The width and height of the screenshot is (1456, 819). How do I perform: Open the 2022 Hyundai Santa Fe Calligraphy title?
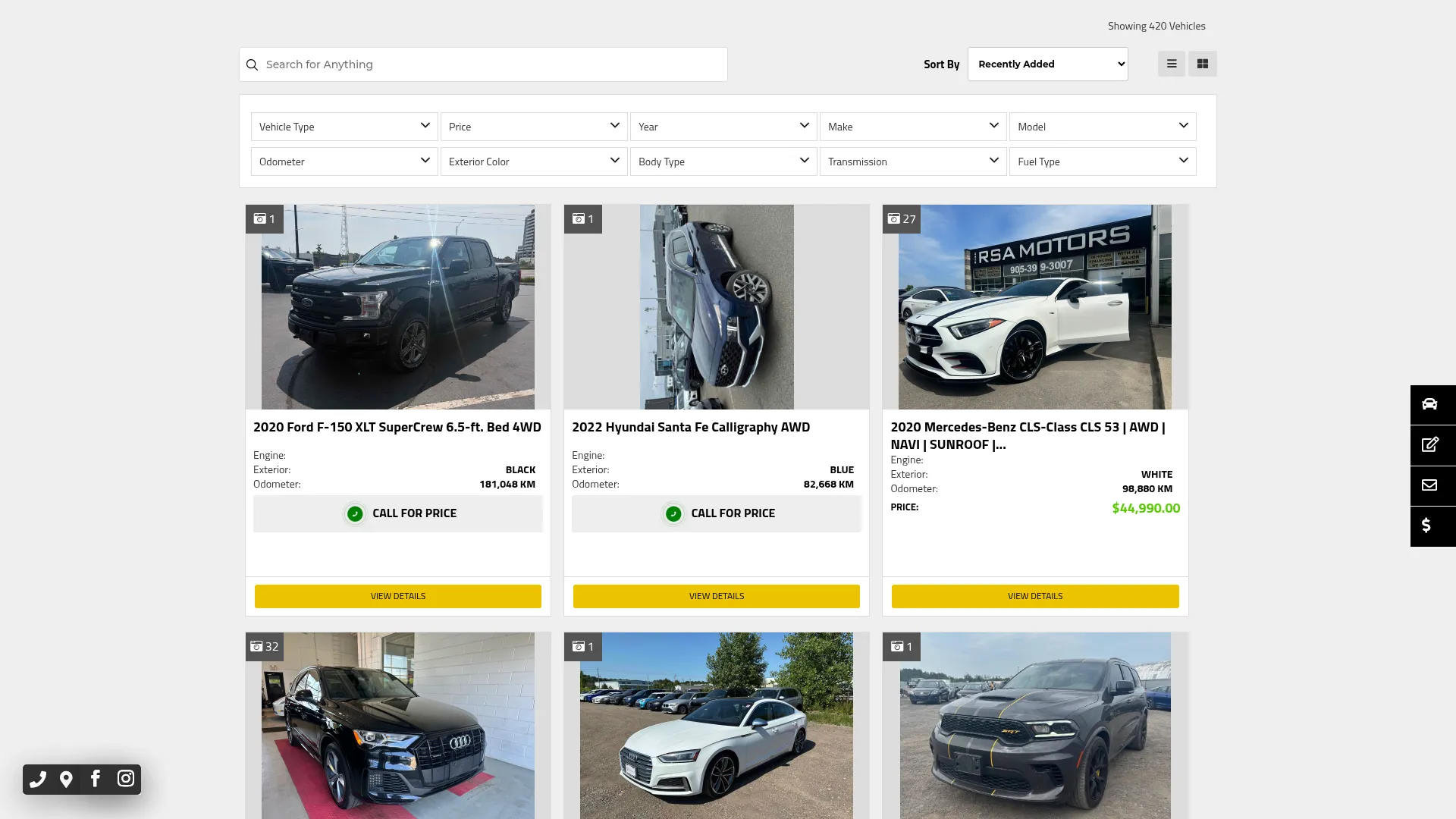click(691, 427)
